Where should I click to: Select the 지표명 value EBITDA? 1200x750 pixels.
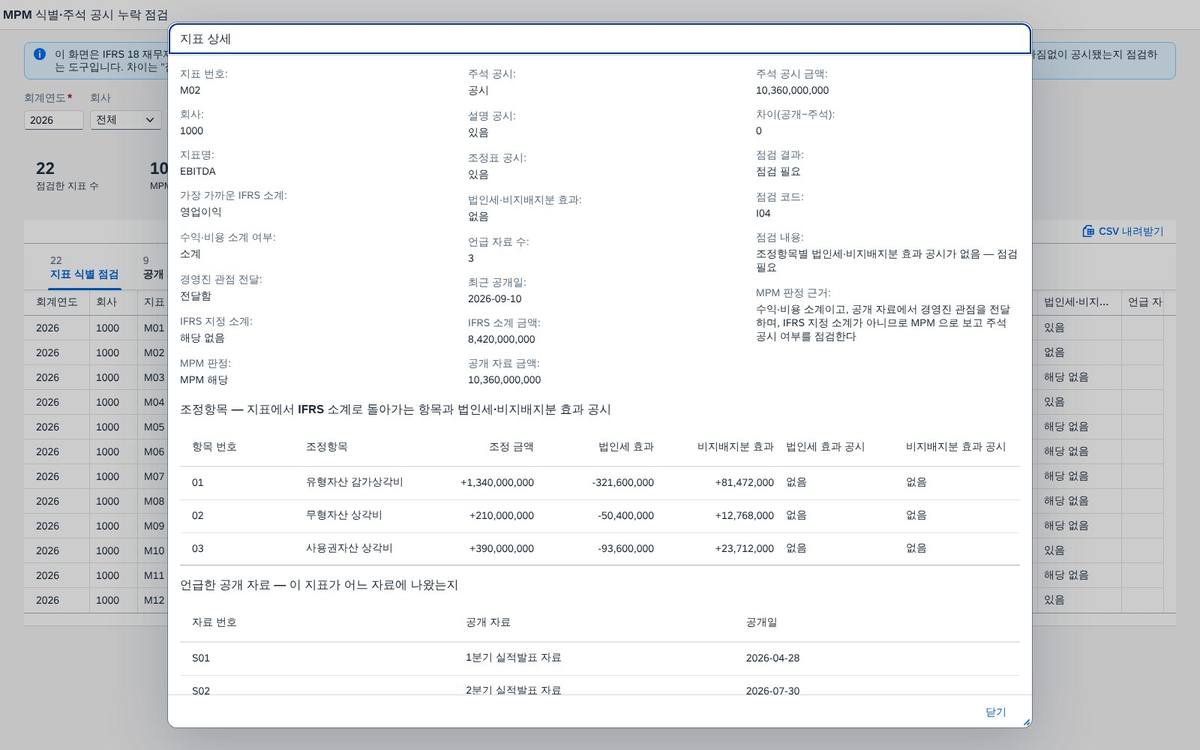click(198, 171)
